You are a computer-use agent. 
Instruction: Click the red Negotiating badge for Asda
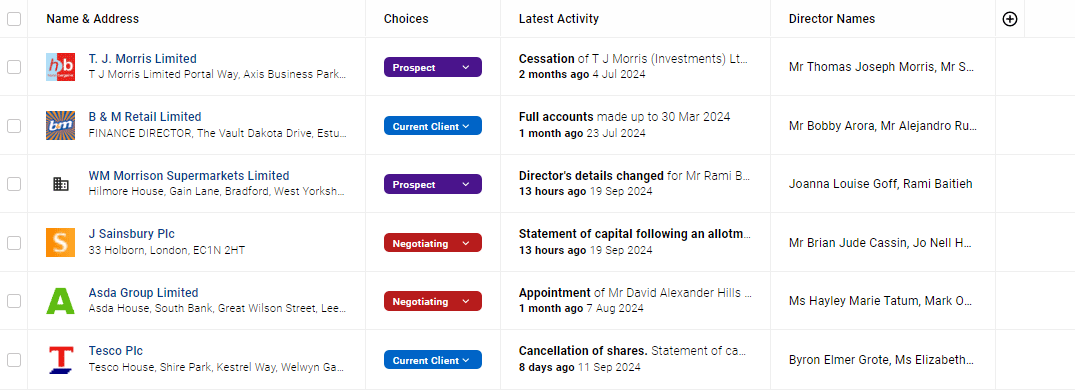[x=433, y=302]
